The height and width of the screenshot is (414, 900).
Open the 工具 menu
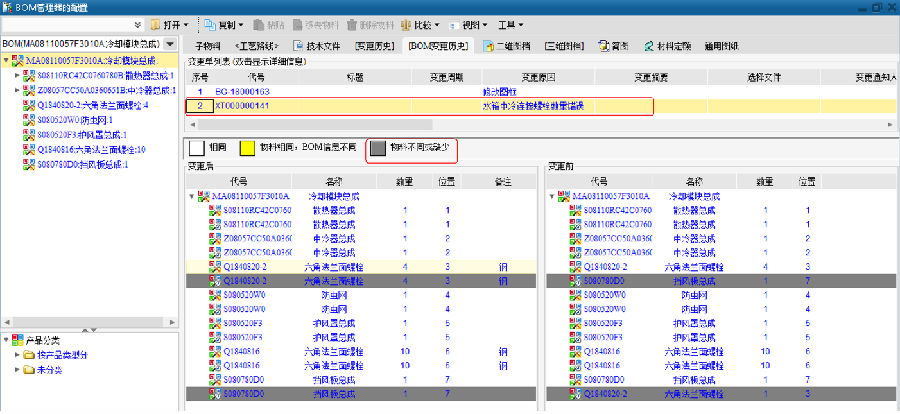[513, 24]
